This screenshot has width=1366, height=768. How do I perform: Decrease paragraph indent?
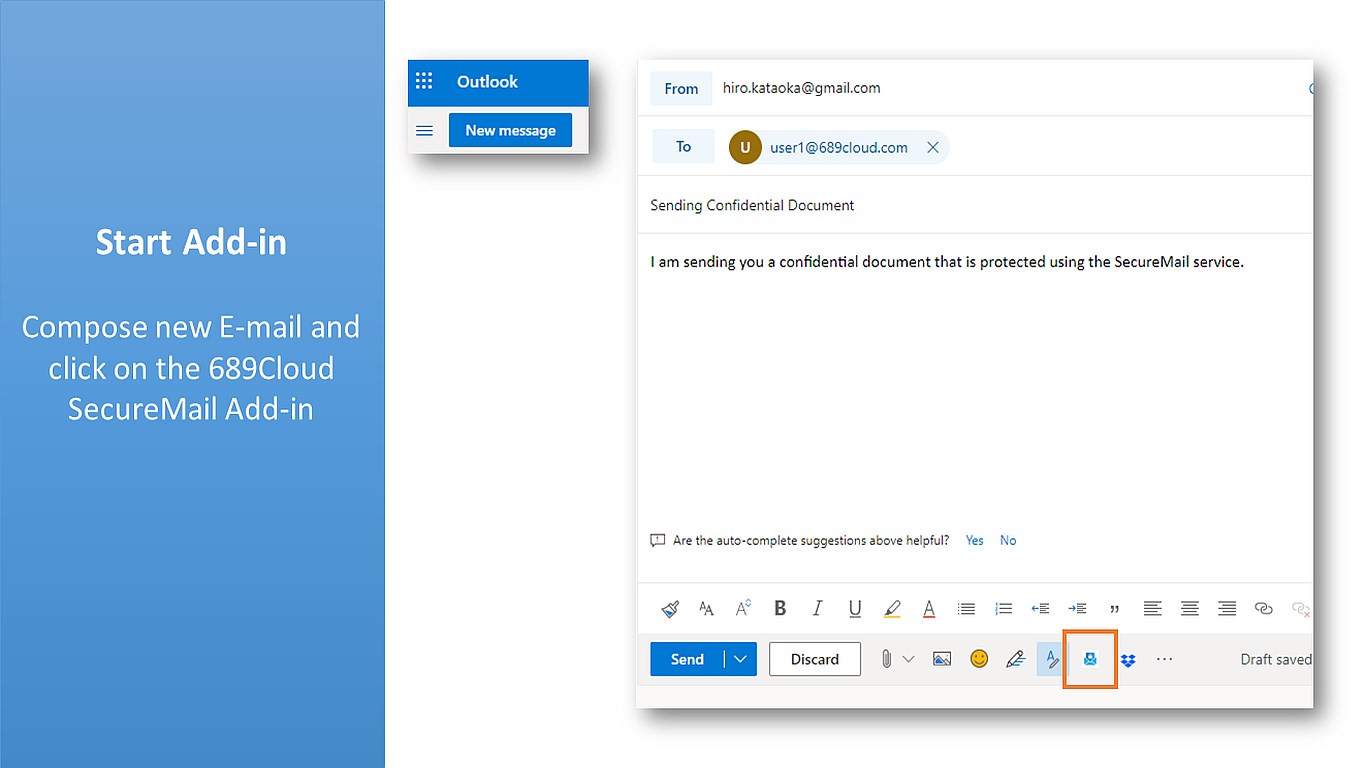tap(1040, 608)
